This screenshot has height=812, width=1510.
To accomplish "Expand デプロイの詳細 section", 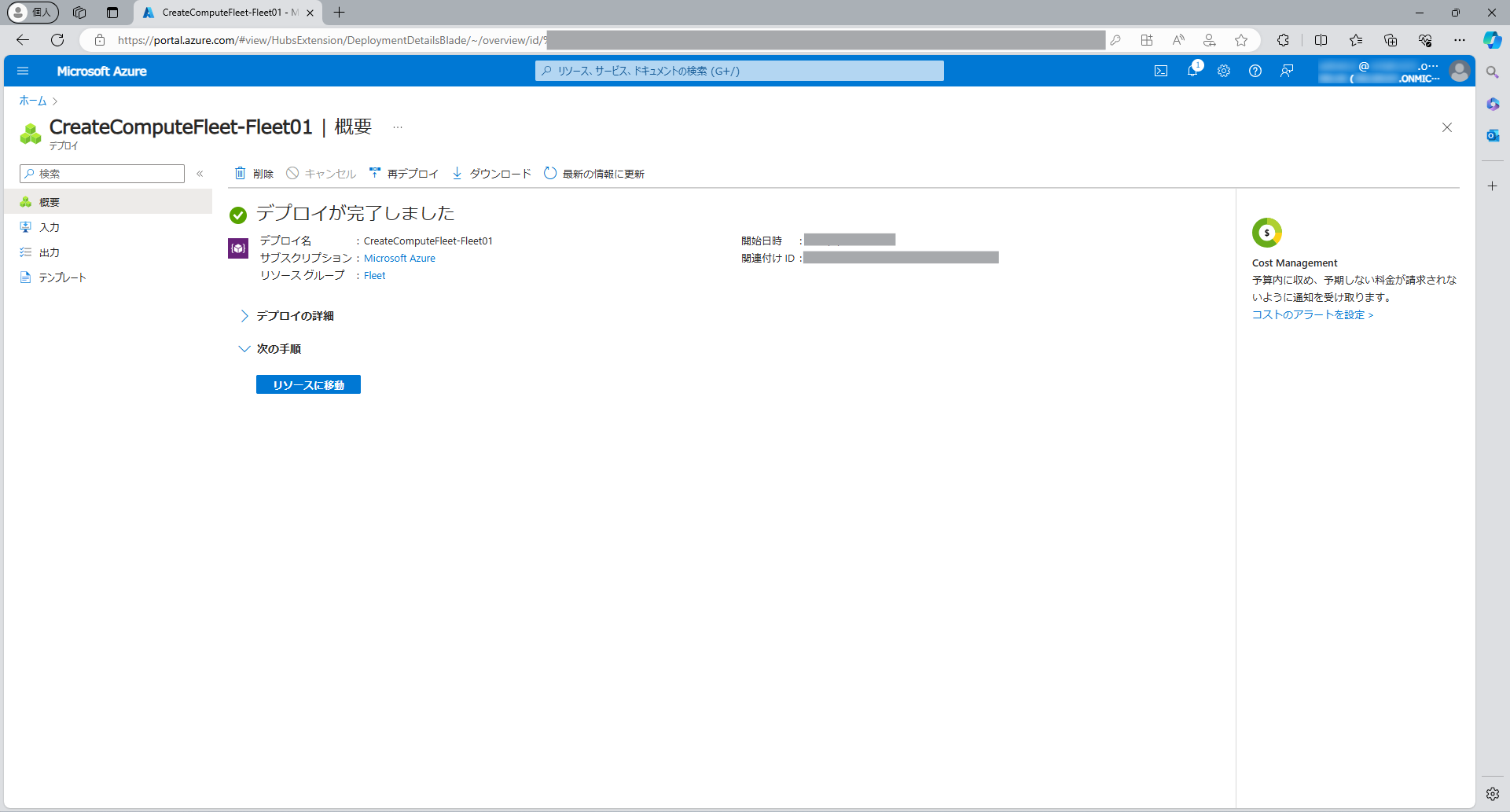I will pyautogui.click(x=286, y=316).
